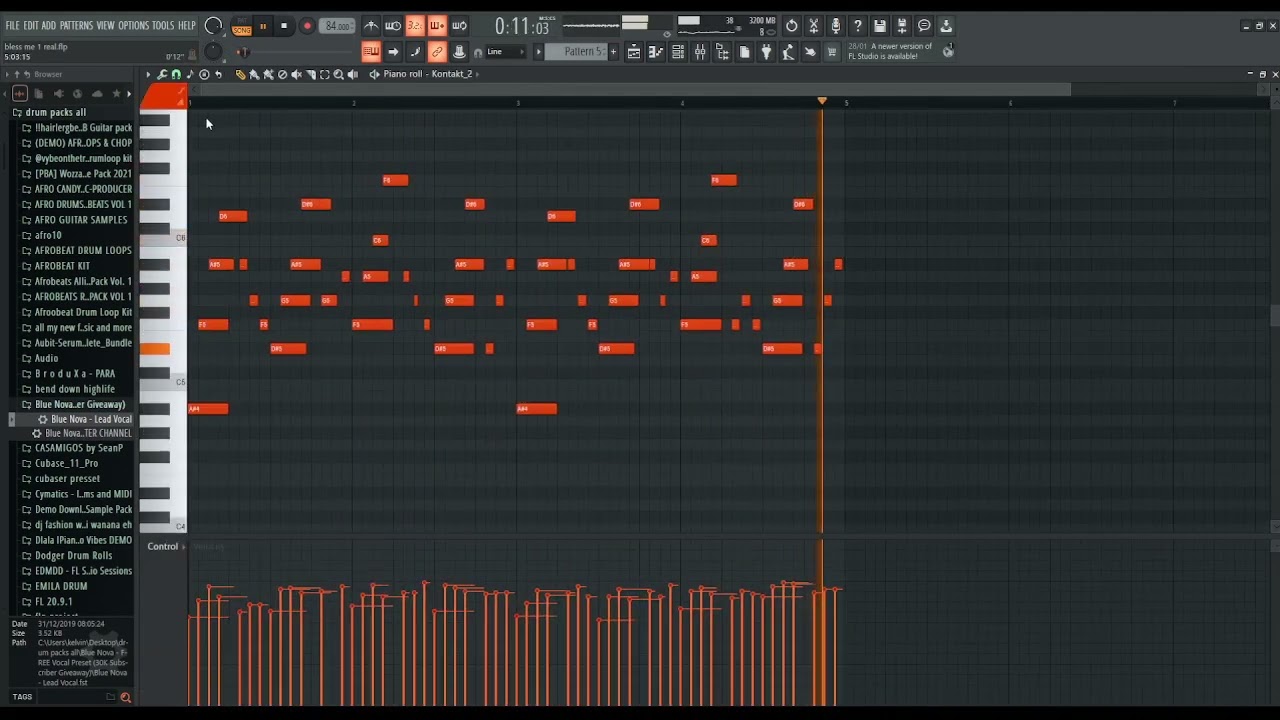The height and width of the screenshot is (720, 1280).
Task: Toggle the piano roll snap magnet
Action: point(176,74)
